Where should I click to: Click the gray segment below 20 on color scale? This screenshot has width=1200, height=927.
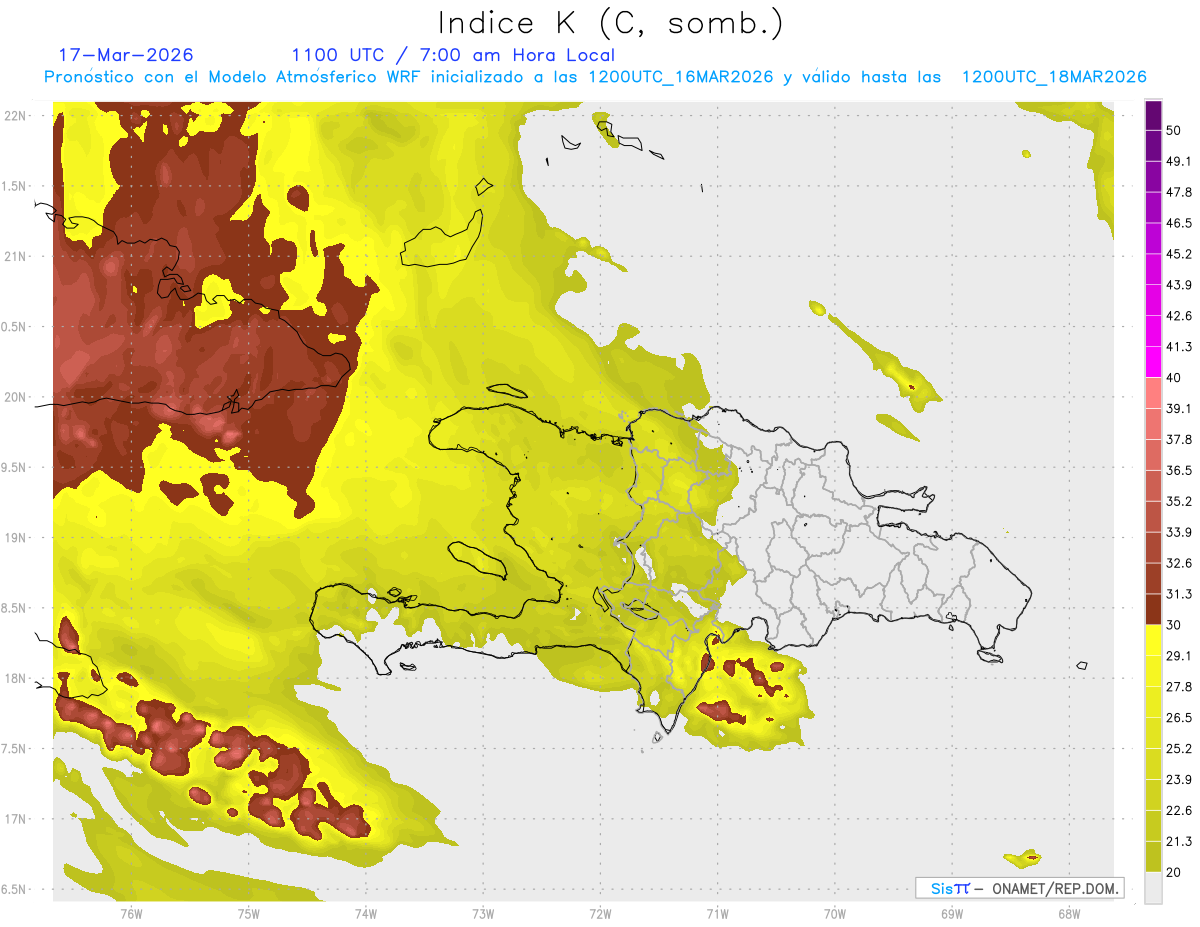point(1153,888)
